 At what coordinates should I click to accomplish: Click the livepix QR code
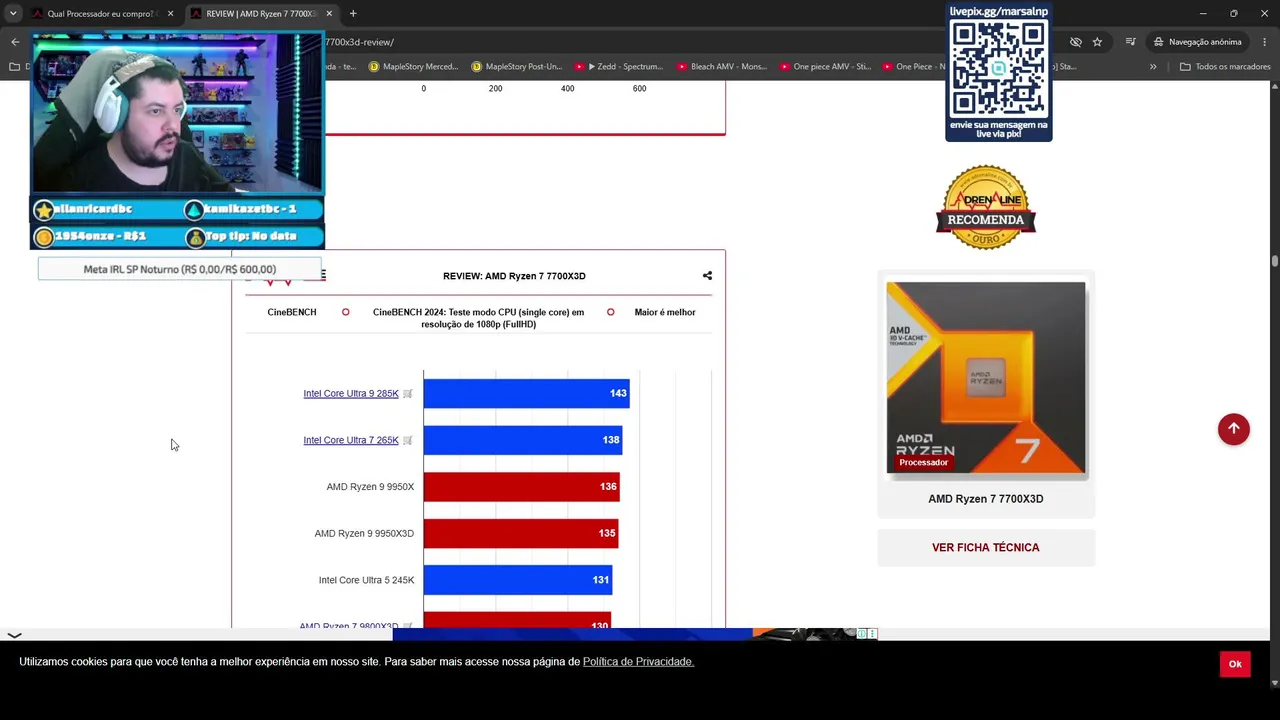[x=999, y=69]
